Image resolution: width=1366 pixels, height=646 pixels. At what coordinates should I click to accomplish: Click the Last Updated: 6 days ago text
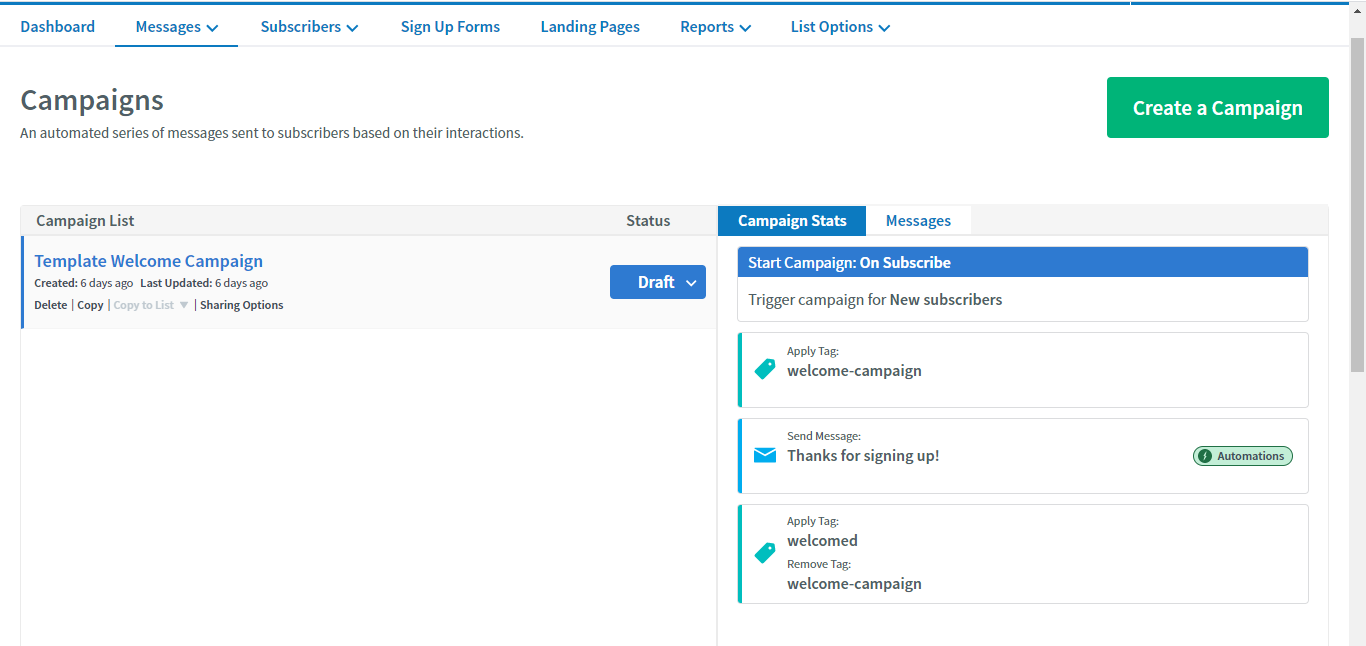coord(204,283)
